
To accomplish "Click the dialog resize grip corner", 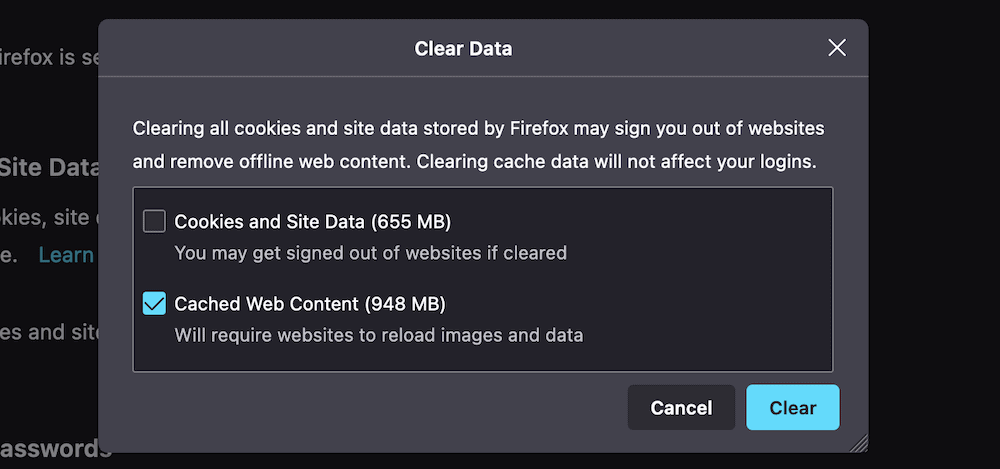I will tap(859, 443).
